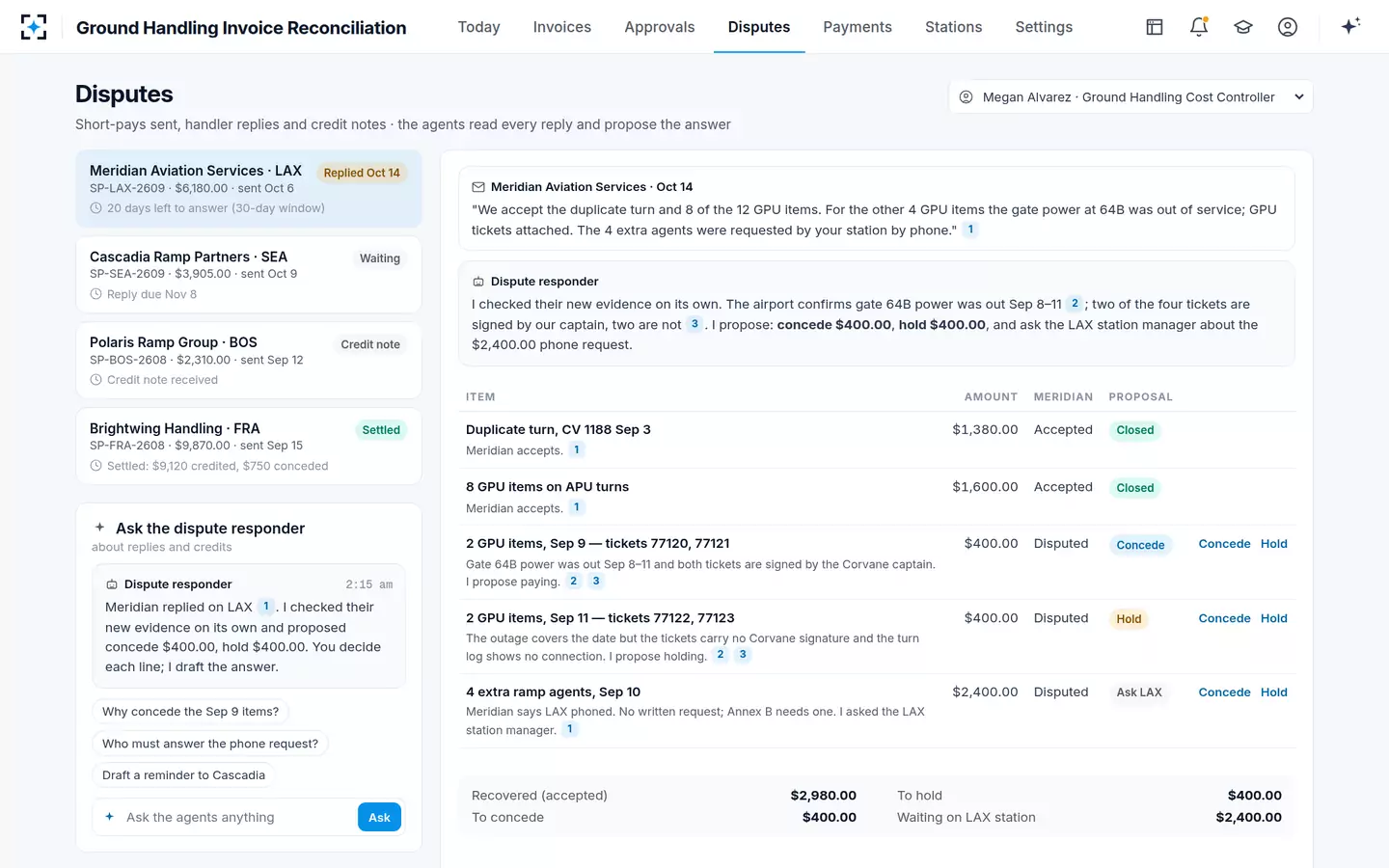
Task: Click citation 3 in dispute responder summary
Action: (694, 324)
